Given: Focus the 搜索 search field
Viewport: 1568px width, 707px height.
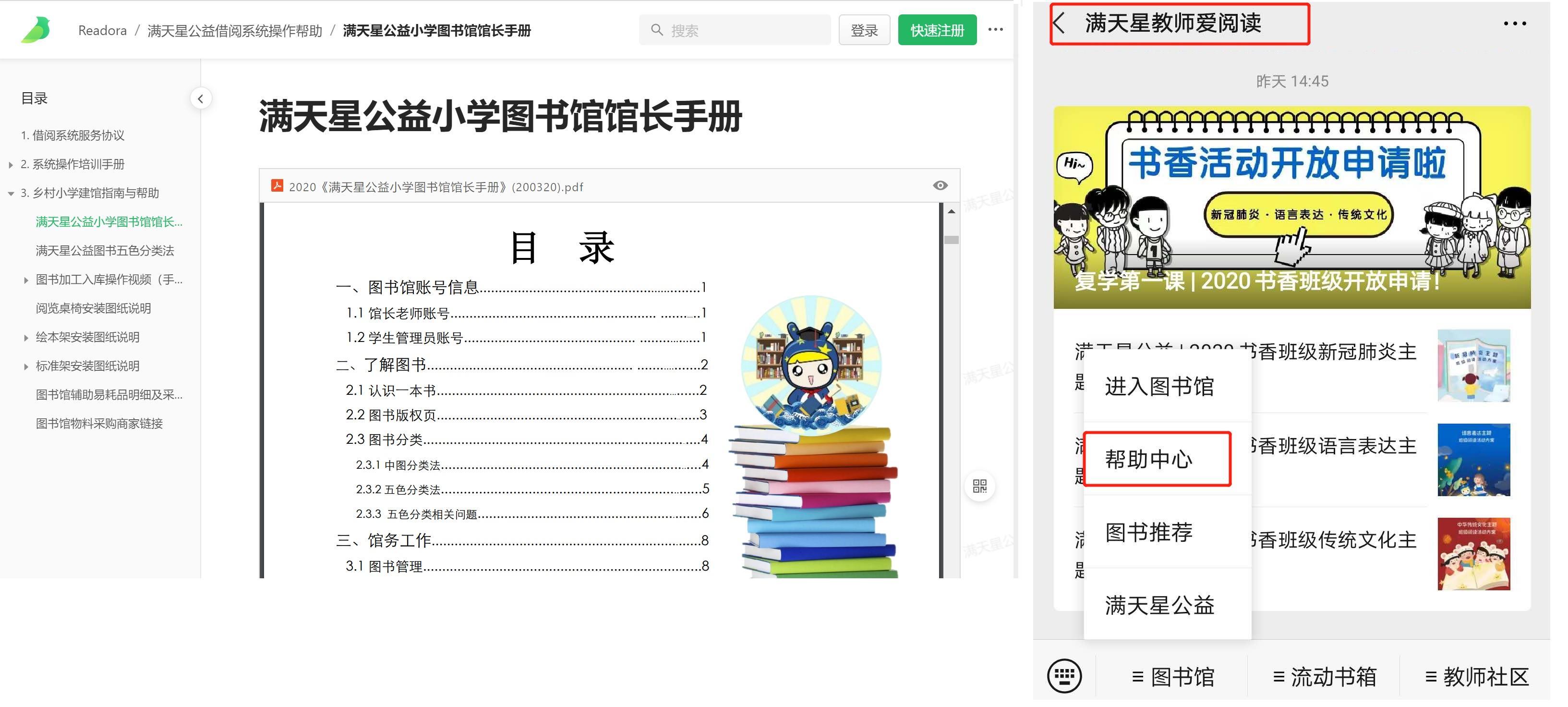Looking at the screenshot, I should pos(735,30).
